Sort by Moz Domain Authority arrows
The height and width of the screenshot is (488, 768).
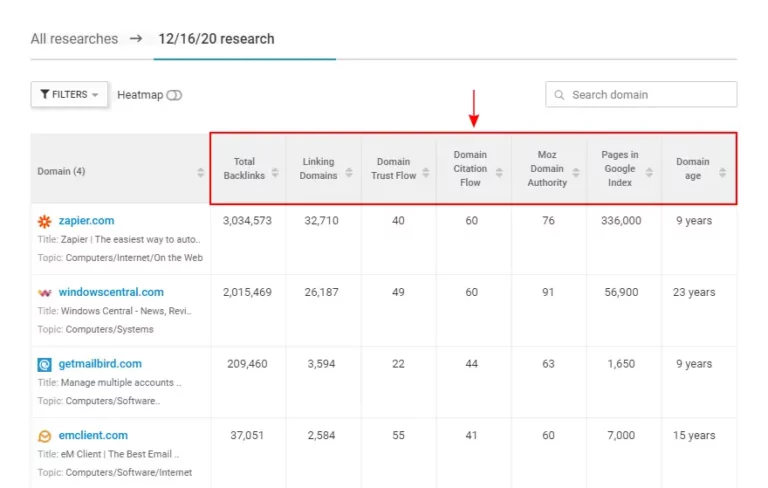click(x=576, y=172)
